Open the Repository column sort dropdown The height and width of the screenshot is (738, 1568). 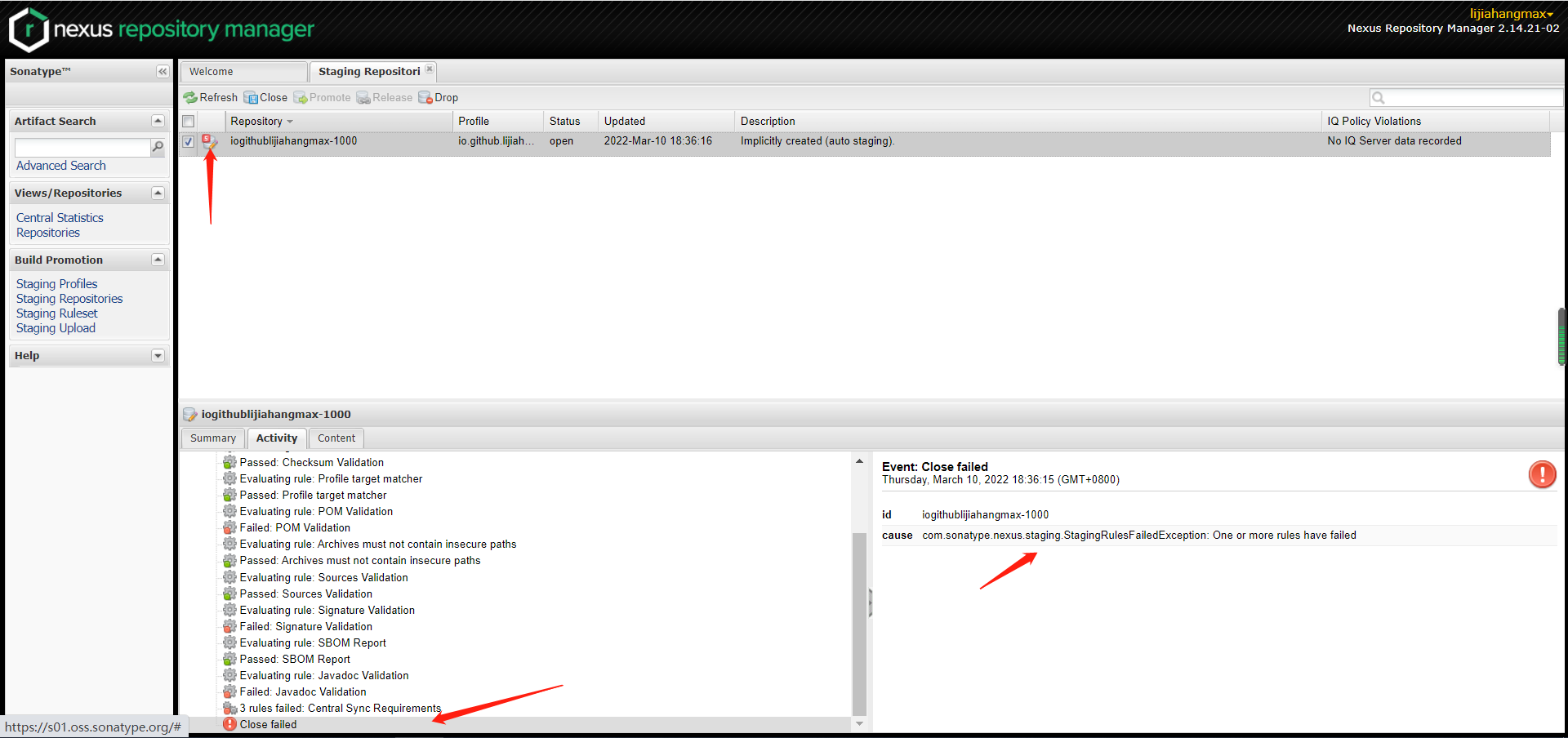click(x=290, y=122)
